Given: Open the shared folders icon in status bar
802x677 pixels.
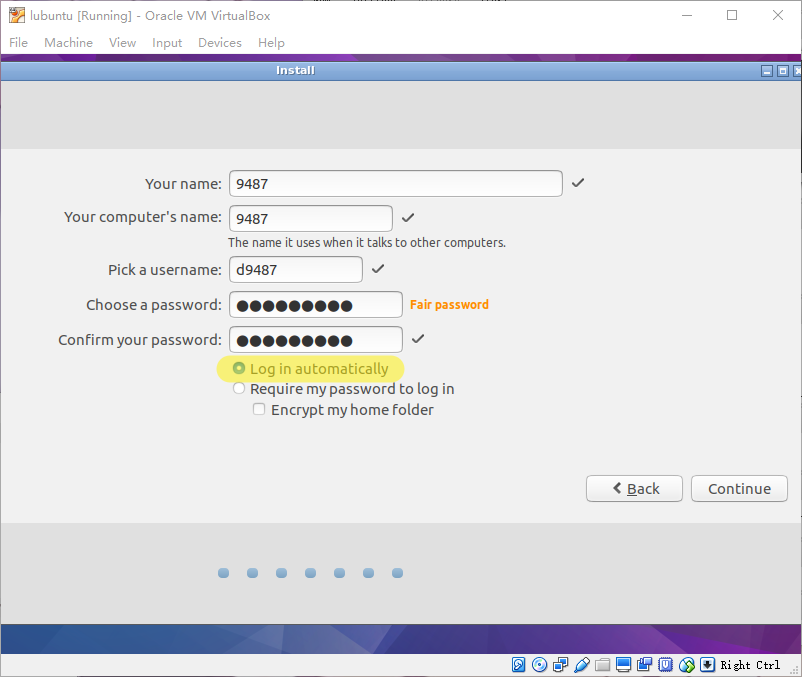Looking at the screenshot, I should tap(602, 665).
